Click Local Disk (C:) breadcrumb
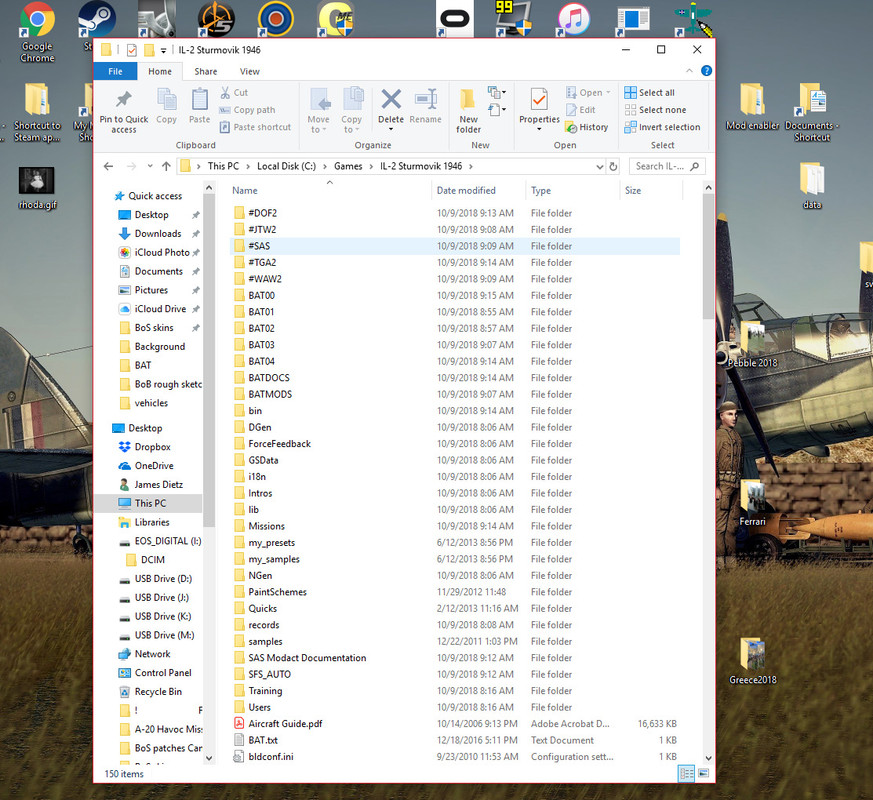The height and width of the screenshot is (800, 873). point(286,166)
